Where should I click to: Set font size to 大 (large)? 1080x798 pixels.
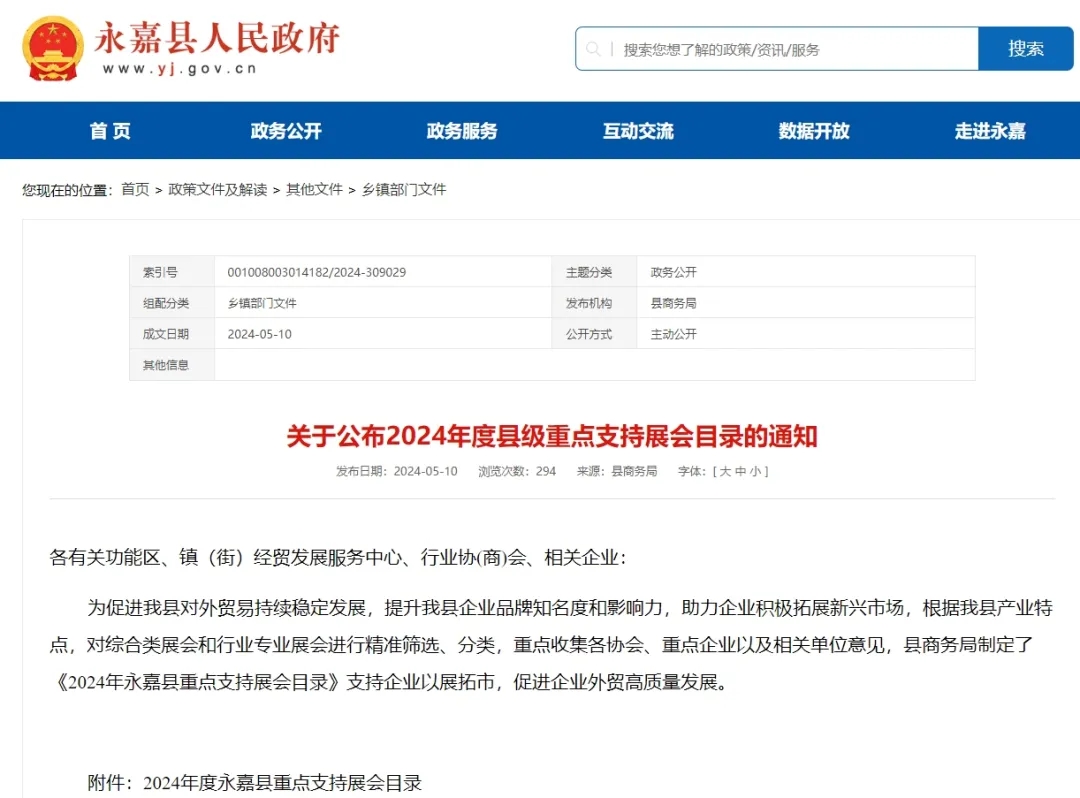tap(726, 471)
